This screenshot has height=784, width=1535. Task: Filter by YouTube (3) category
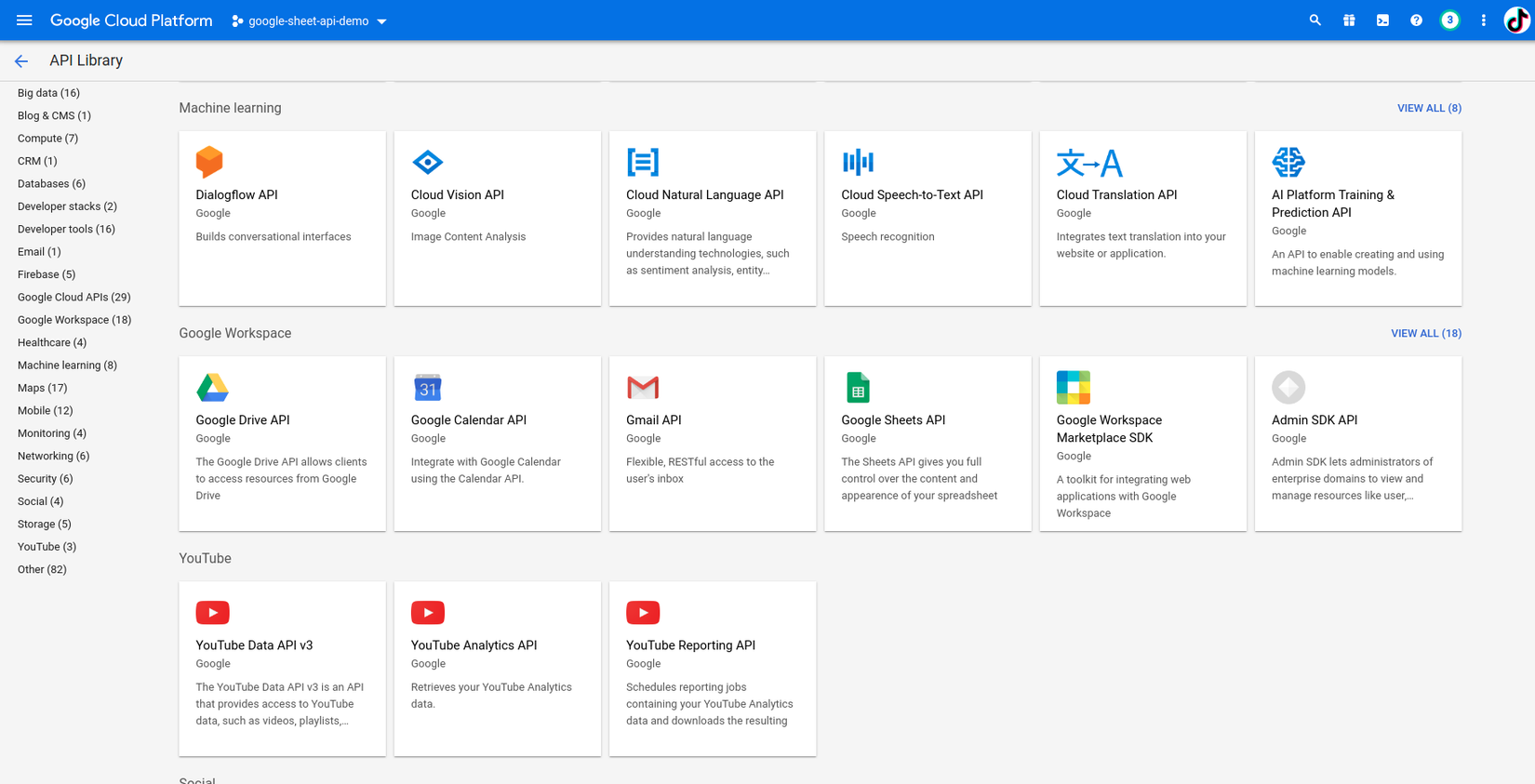pyautogui.click(x=47, y=547)
